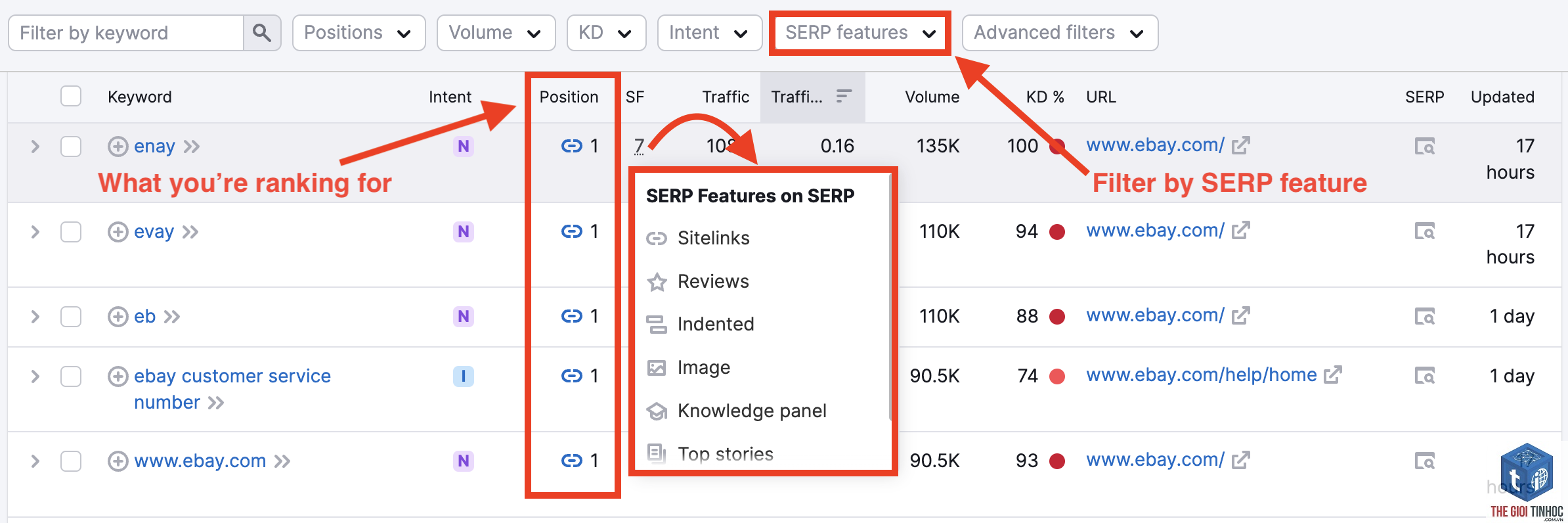Select Reviews in SERP features popup
1568x523 pixels.
tap(697, 281)
